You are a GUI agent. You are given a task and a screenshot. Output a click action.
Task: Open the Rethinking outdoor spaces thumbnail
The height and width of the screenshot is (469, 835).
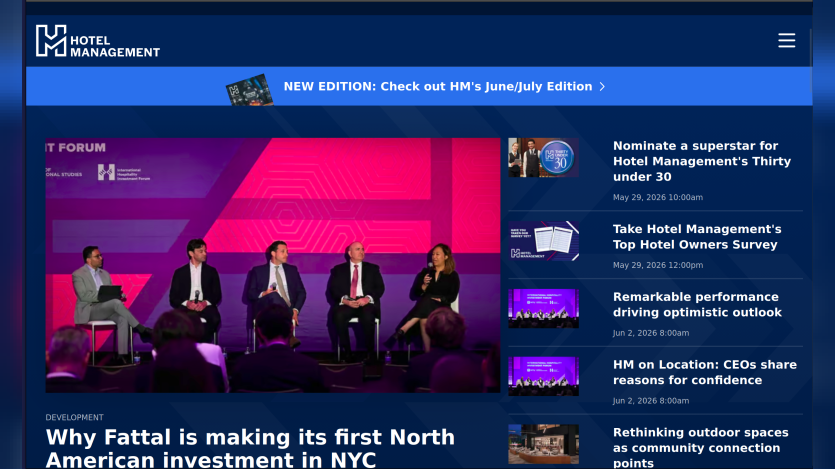[543, 444]
